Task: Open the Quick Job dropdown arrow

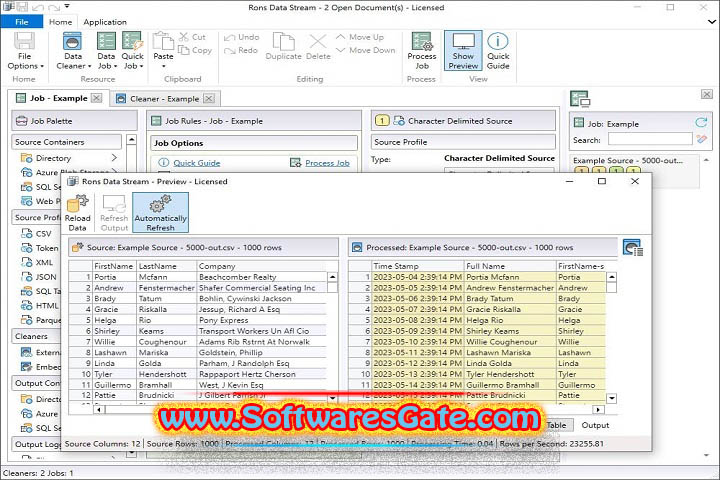Action: point(141,66)
